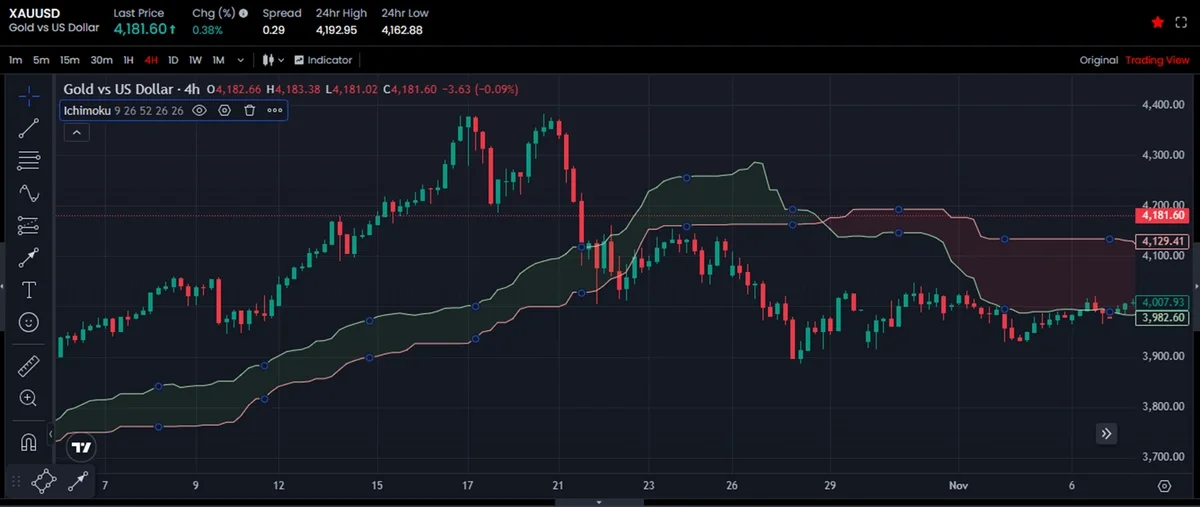Select the trend line drawing tool
This screenshot has width=1200, height=507.
[29, 126]
